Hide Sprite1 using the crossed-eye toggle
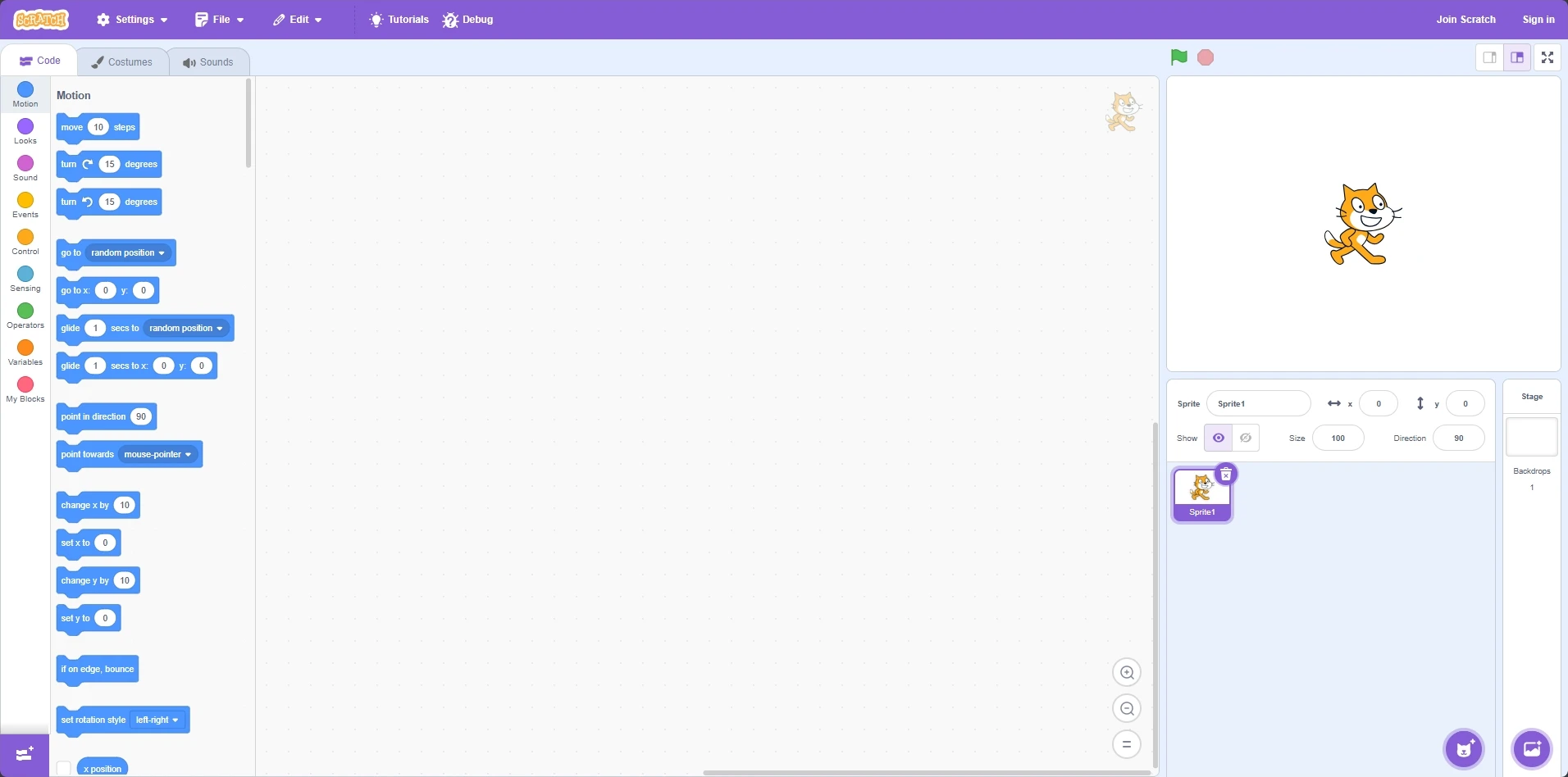Image resolution: width=1568 pixels, height=777 pixels. tap(1244, 438)
